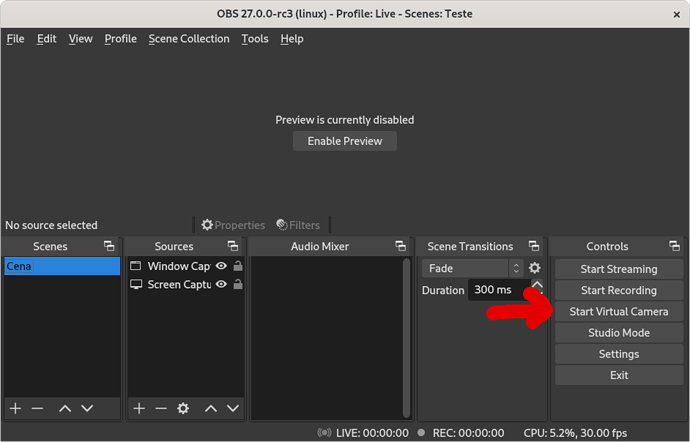690x442 pixels.
Task: Move the source up in the Sources list
Action: (211, 409)
